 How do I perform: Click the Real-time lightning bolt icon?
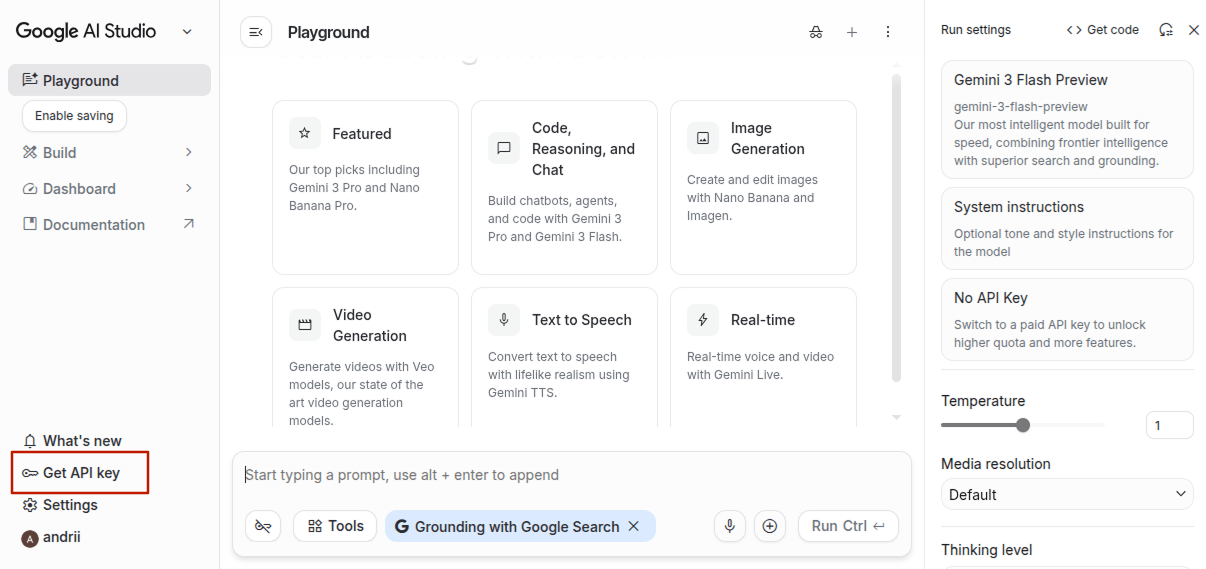tap(703, 320)
